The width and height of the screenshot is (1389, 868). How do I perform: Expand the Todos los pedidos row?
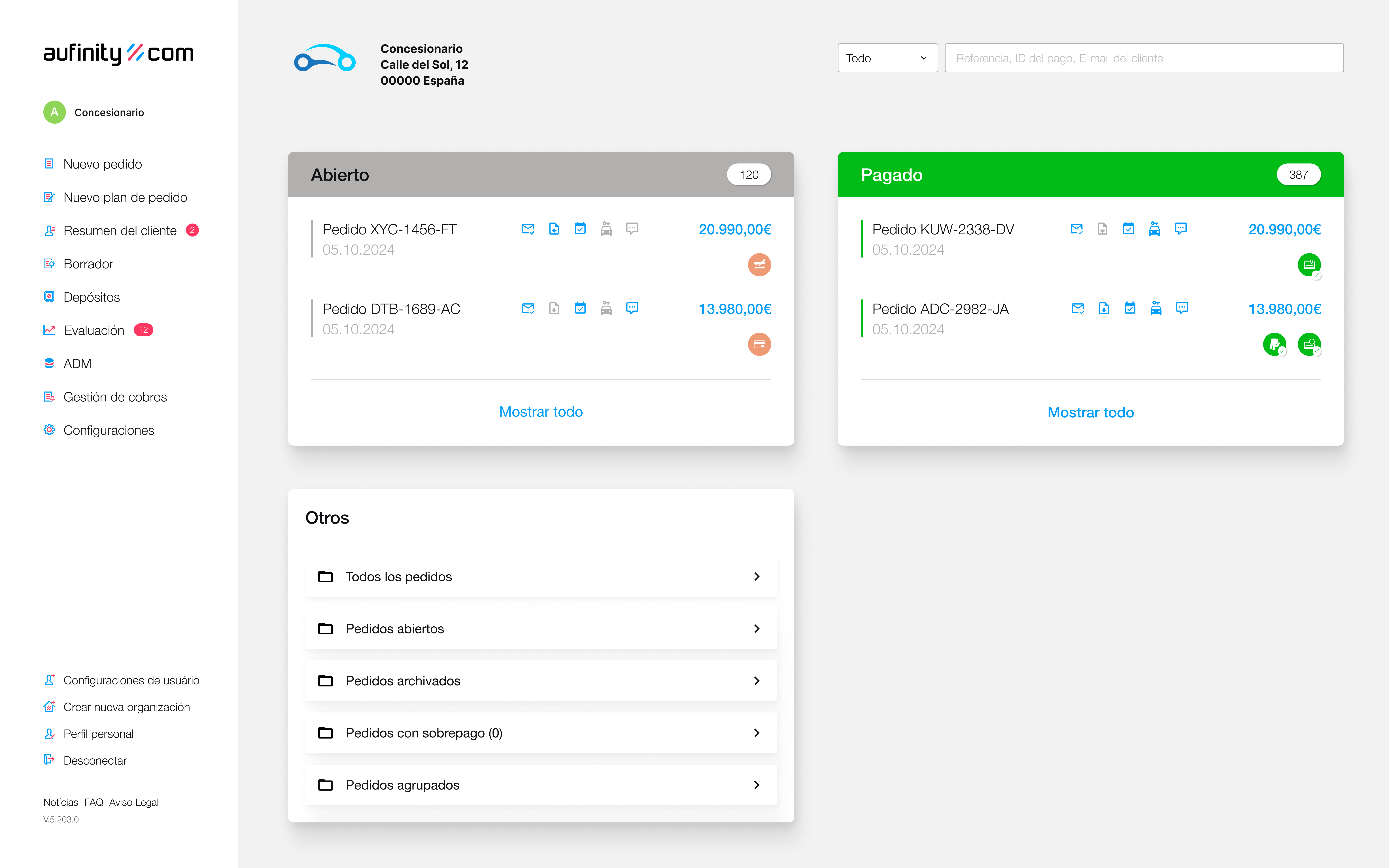pyautogui.click(x=541, y=576)
